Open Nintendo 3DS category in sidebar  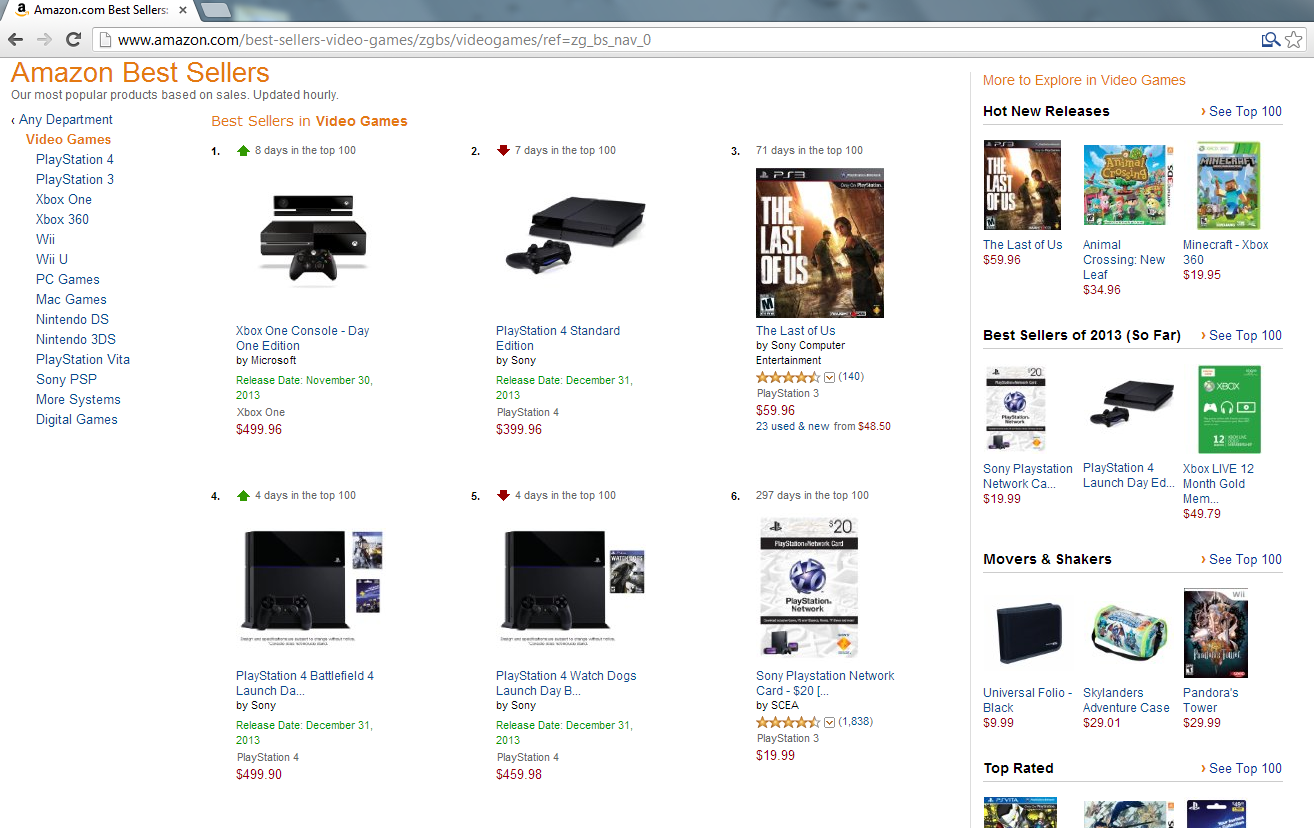pos(76,339)
